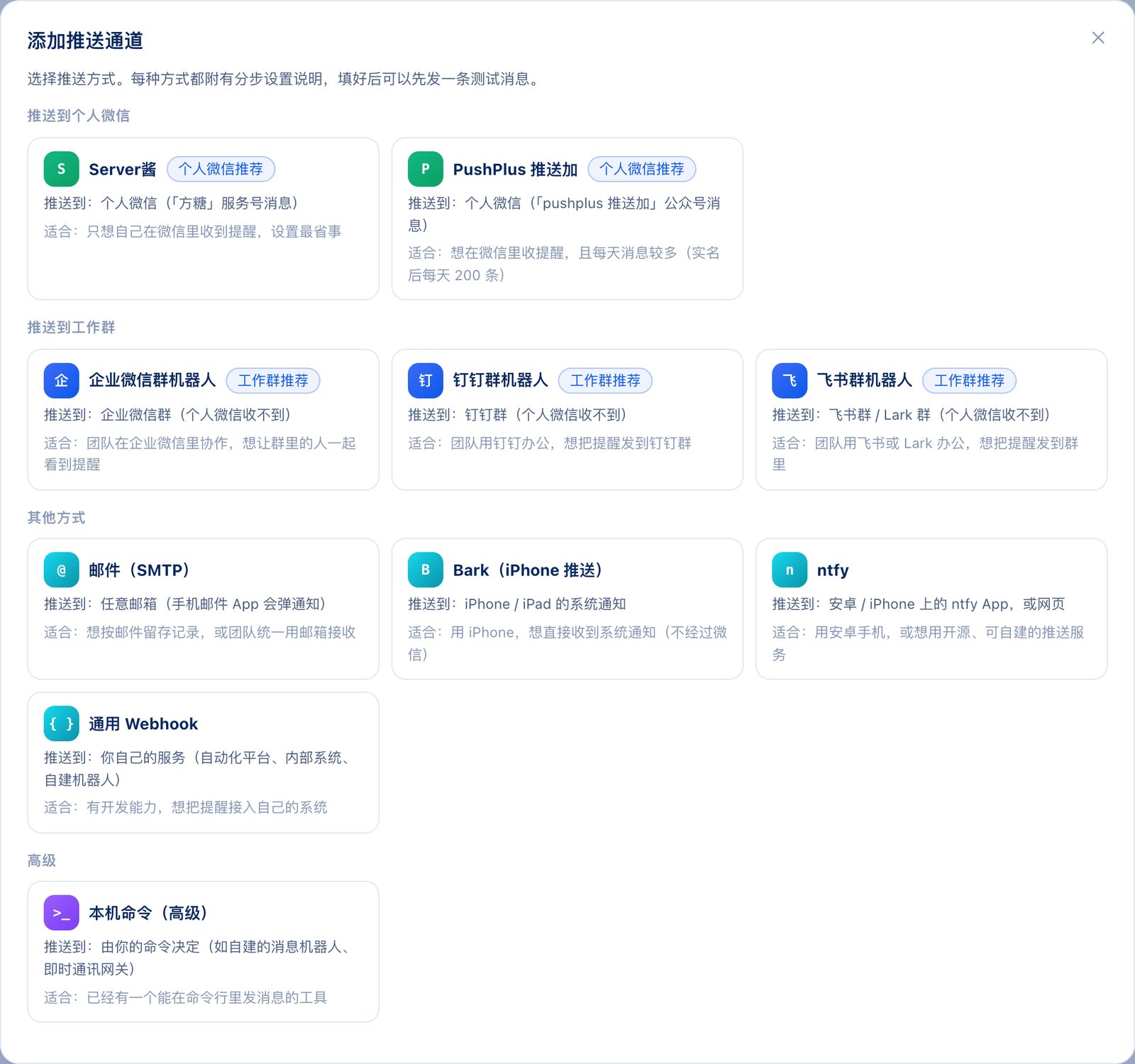Click 高级 section heading
The width and height of the screenshot is (1135, 1064).
42,860
